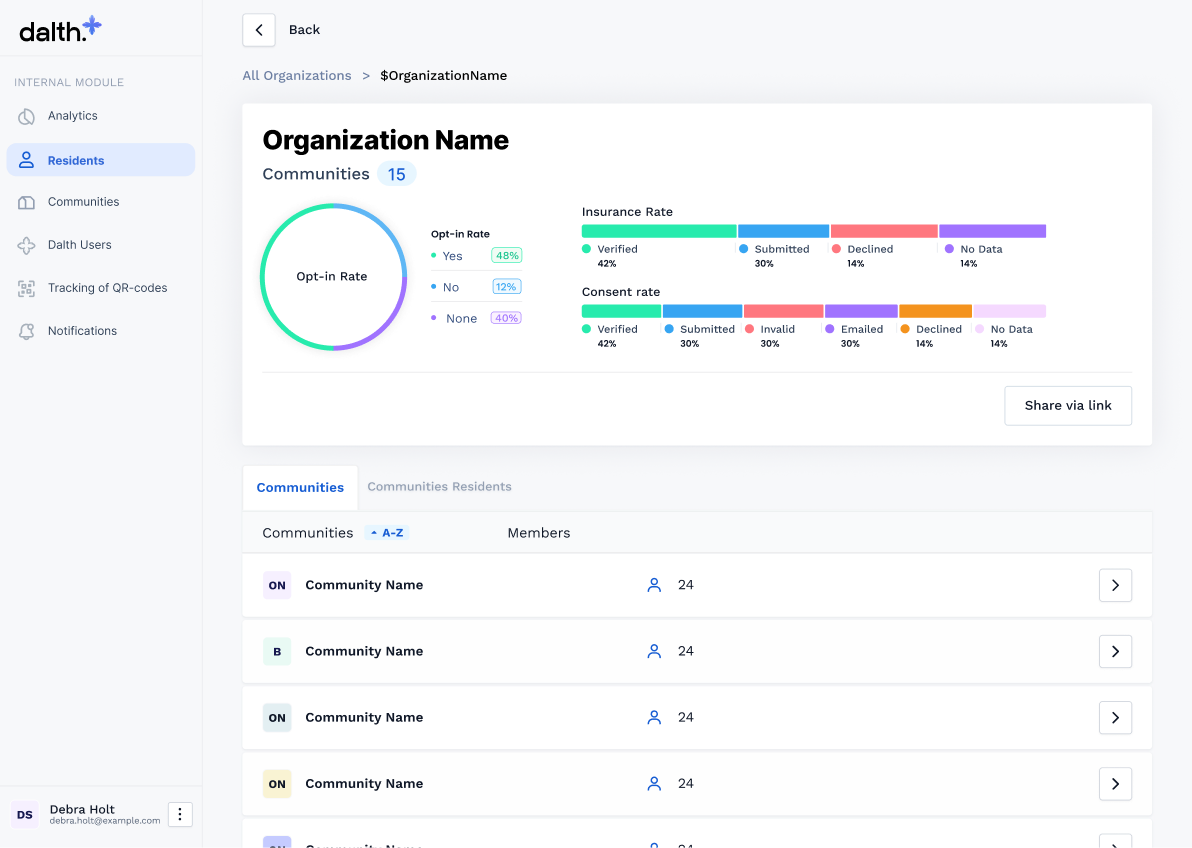
Task: Expand first Community Name row with ON badge
Action: (x=1115, y=585)
